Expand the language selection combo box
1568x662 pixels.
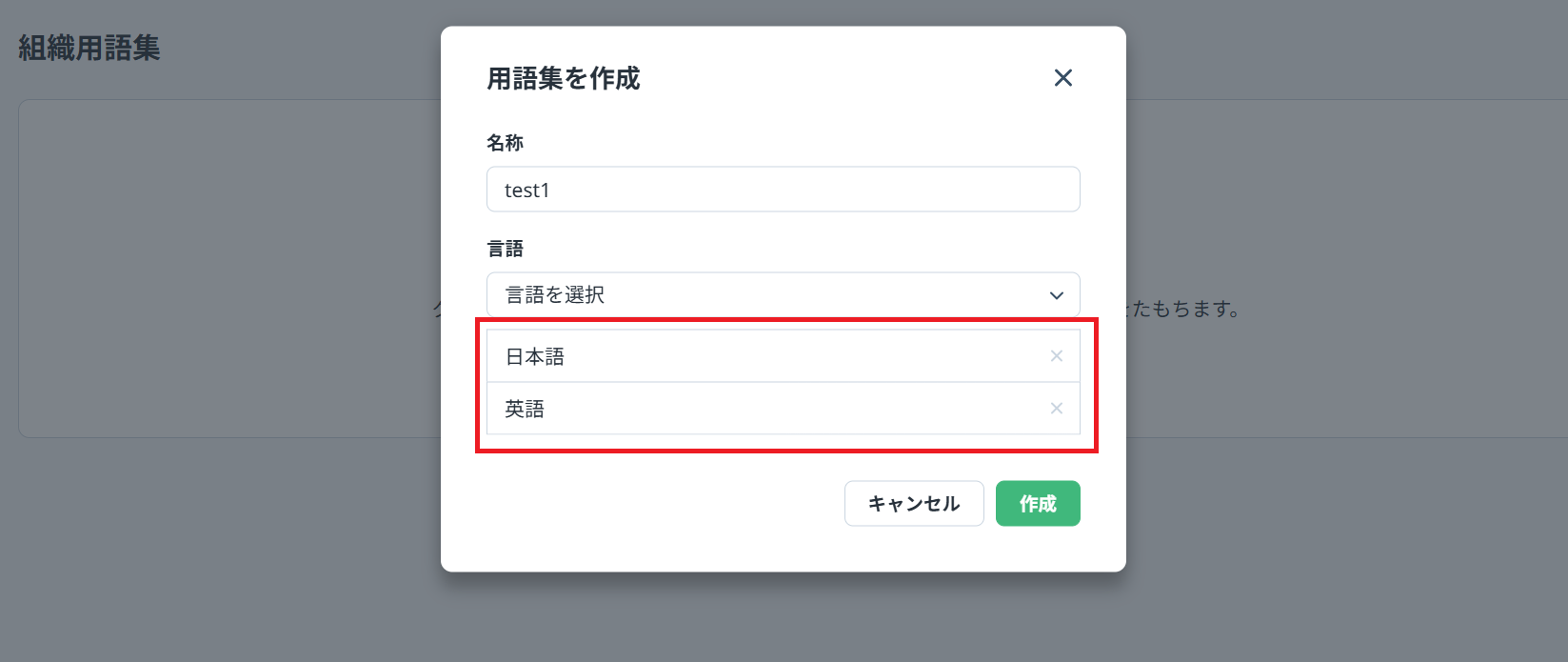click(x=783, y=295)
